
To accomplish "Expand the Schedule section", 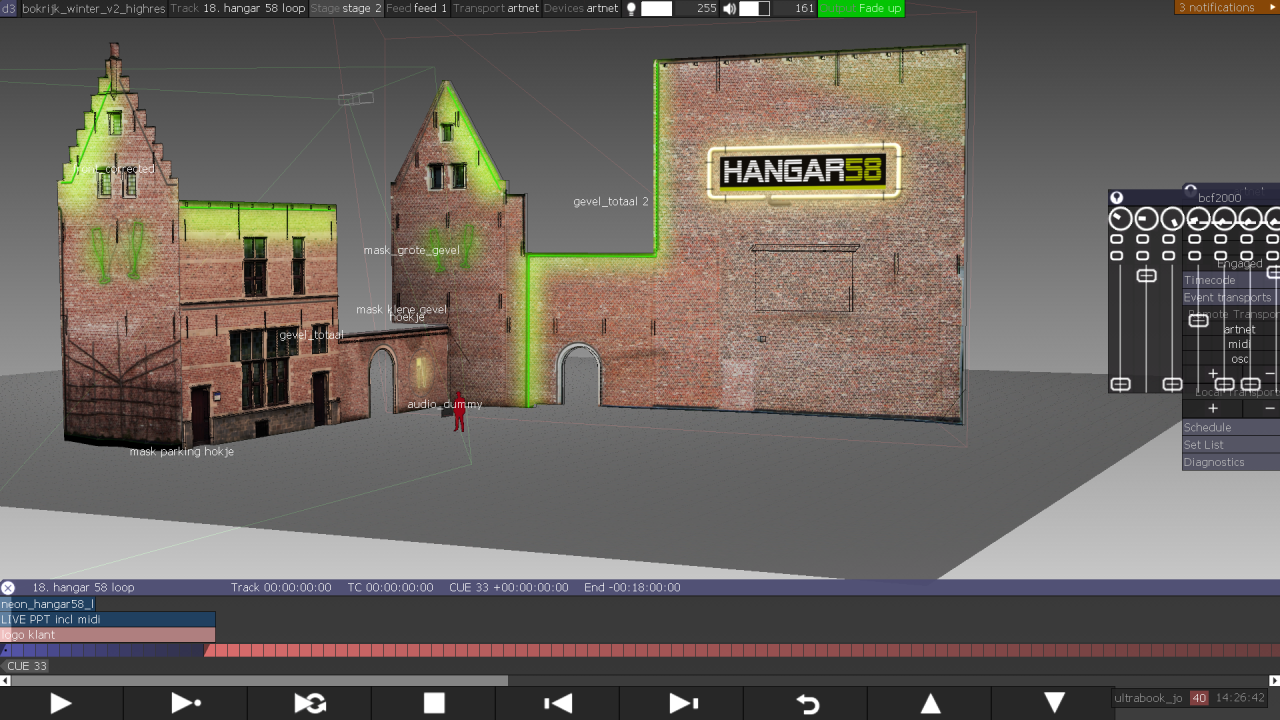I will tap(1231, 427).
